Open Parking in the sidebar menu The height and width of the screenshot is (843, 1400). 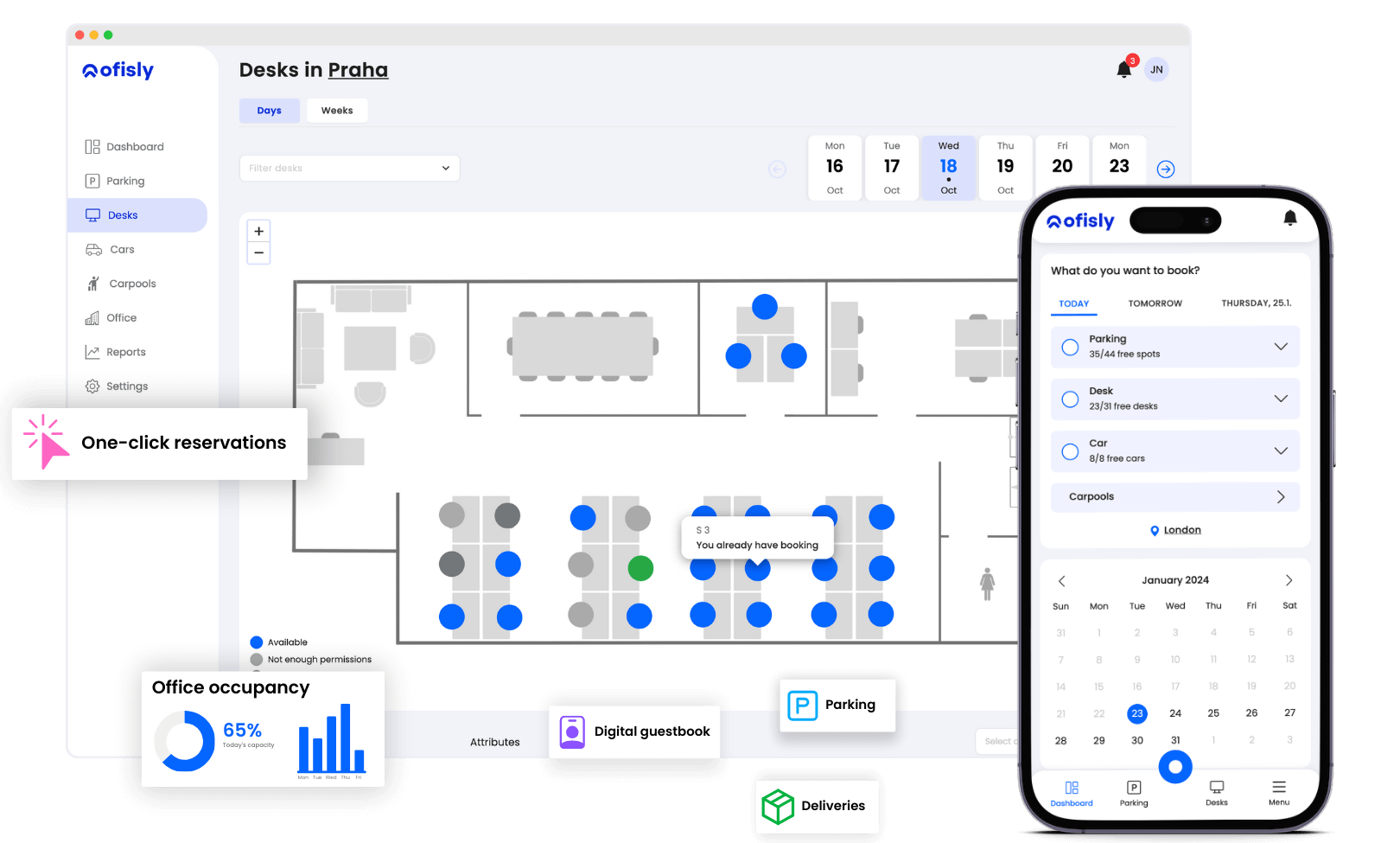click(115, 181)
